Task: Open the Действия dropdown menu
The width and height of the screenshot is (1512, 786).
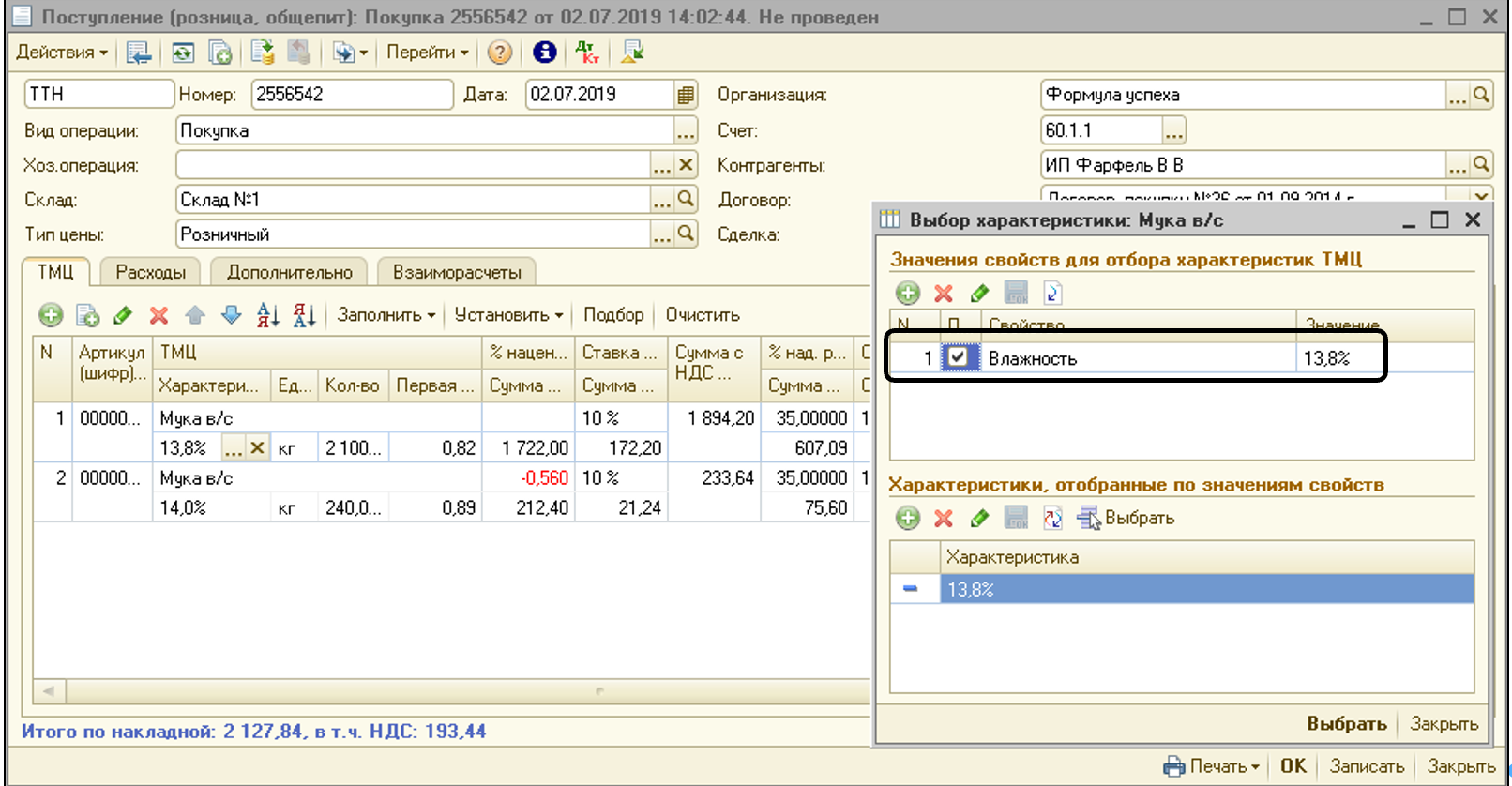Action: pyautogui.click(x=61, y=53)
